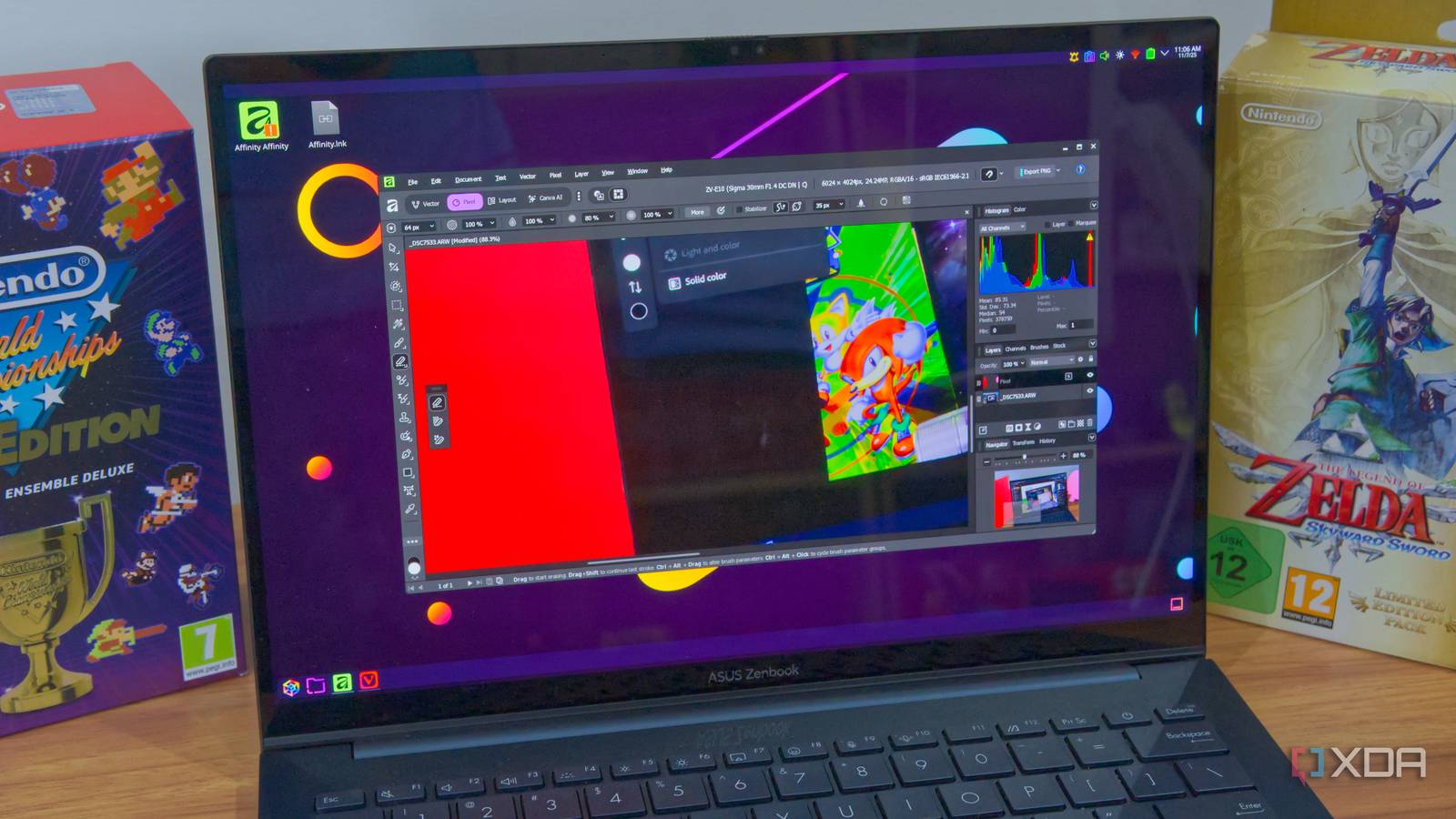Hide the _DSC7533.ARW layer
The image size is (1456, 819).
tap(1089, 389)
